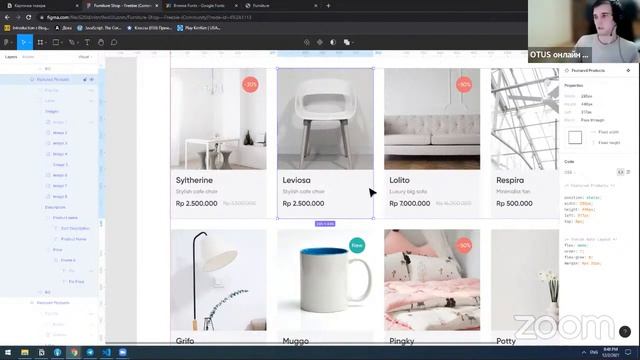Click the New badge on Muggo card

357,245
